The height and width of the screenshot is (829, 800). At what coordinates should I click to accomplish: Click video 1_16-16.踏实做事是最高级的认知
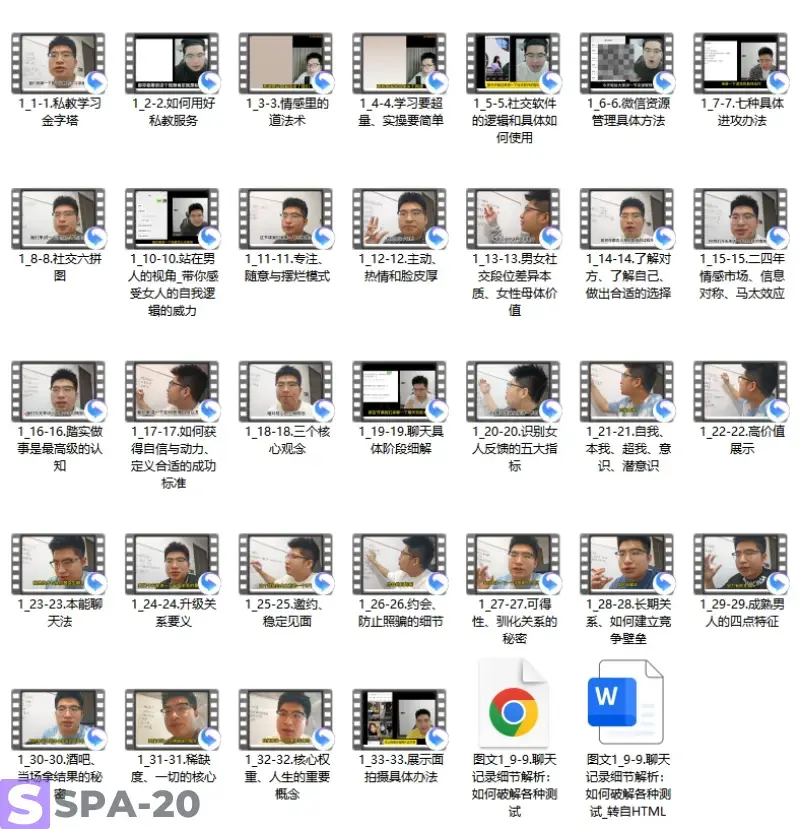58,391
